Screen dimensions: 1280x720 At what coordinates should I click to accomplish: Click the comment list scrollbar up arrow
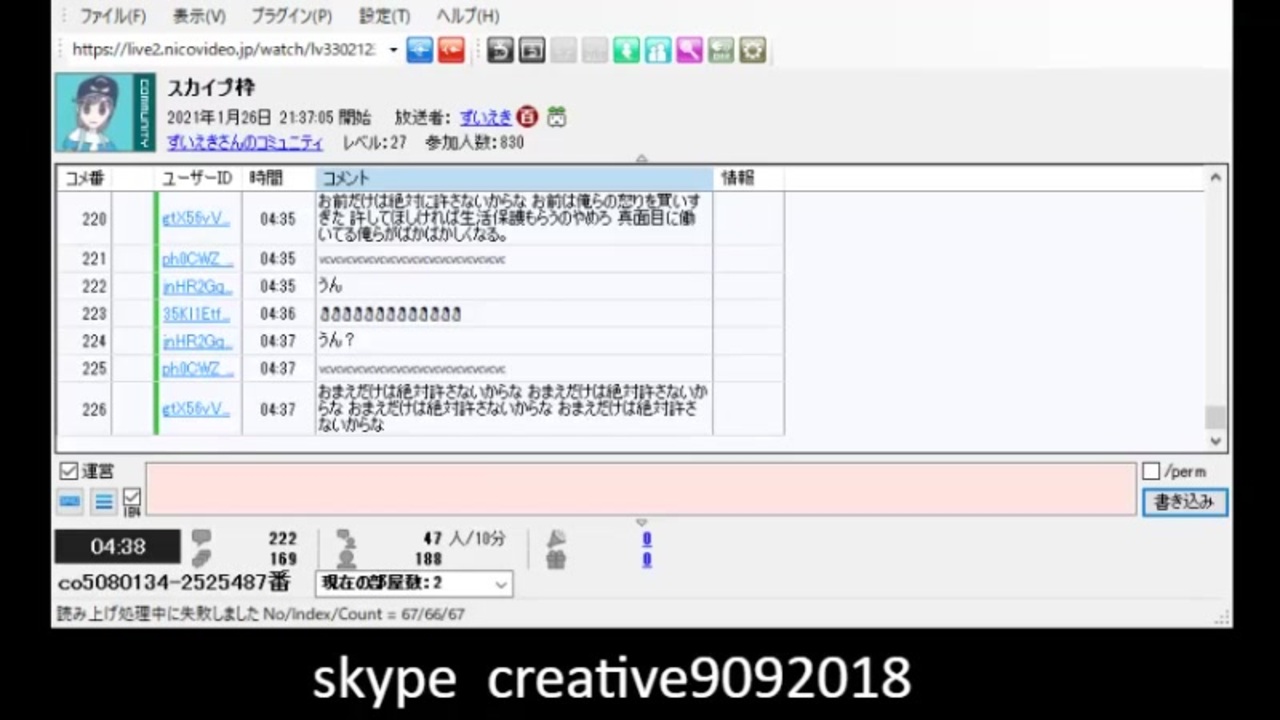pyautogui.click(x=1215, y=178)
